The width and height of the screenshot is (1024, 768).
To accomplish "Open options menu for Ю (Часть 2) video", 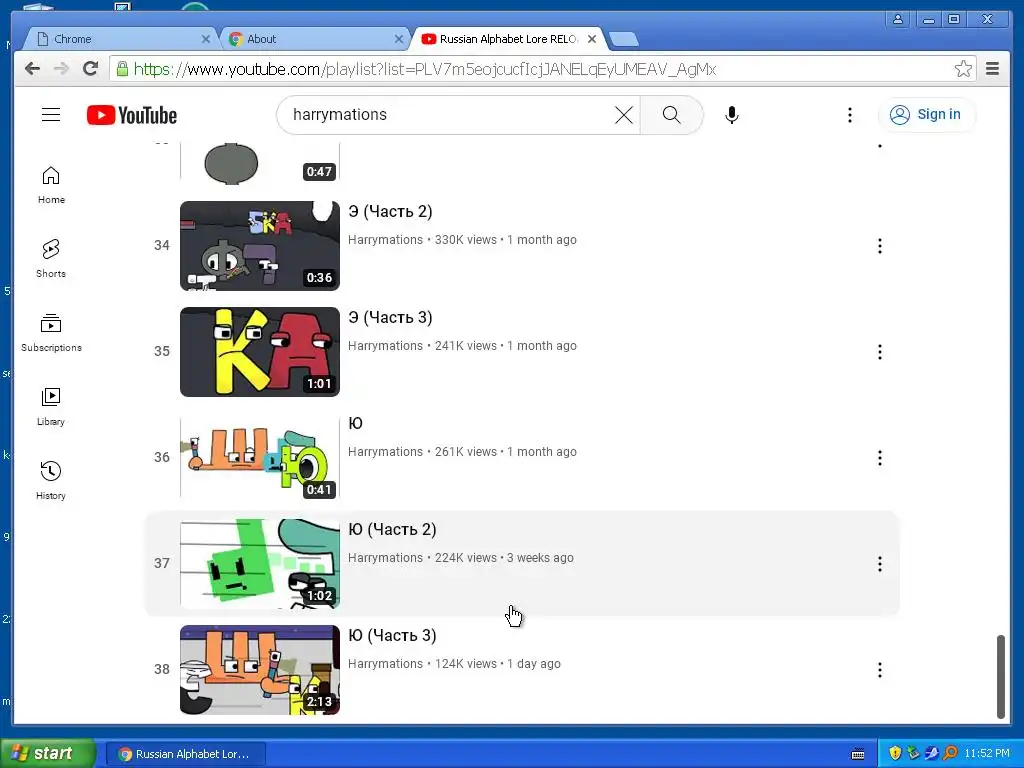I will click(x=880, y=564).
